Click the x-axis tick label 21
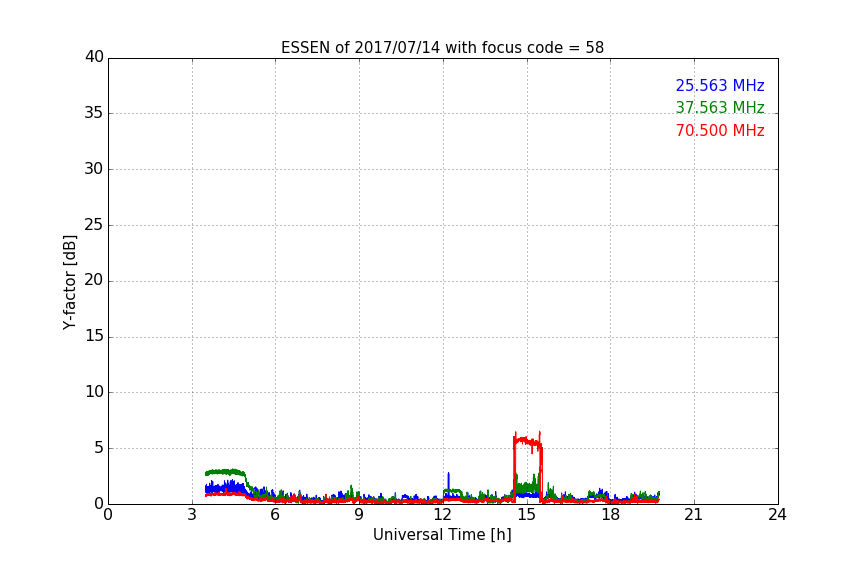Viewport: 864px width, 576px height. coord(694,515)
